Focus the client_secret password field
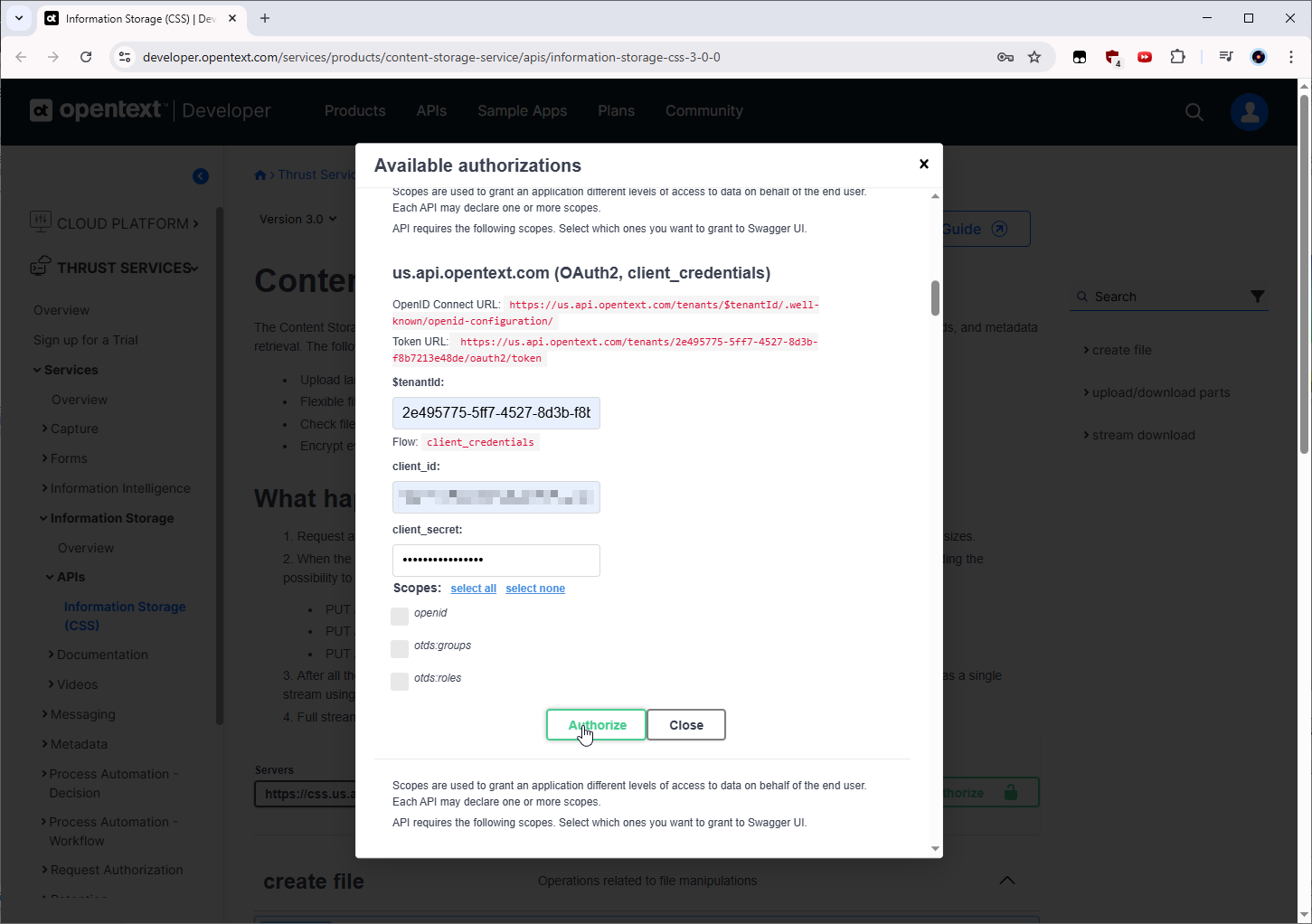The width and height of the screenshot is (1312, 924). tap(496, 561)
